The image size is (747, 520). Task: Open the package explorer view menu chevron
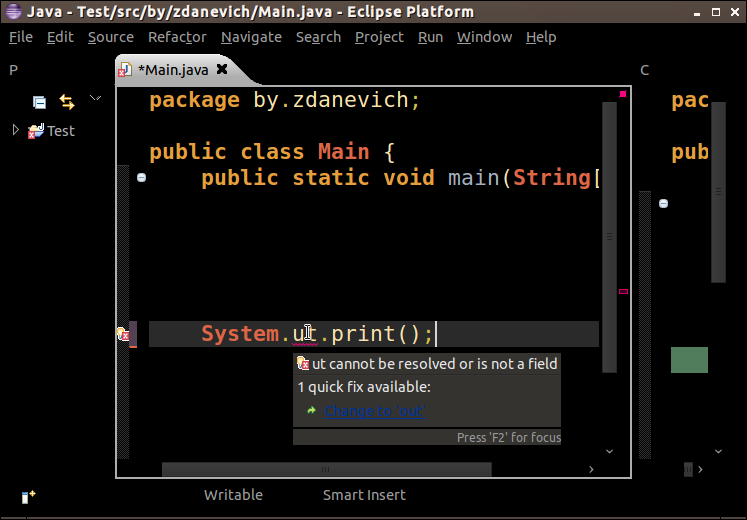click(x=95, y=99)
